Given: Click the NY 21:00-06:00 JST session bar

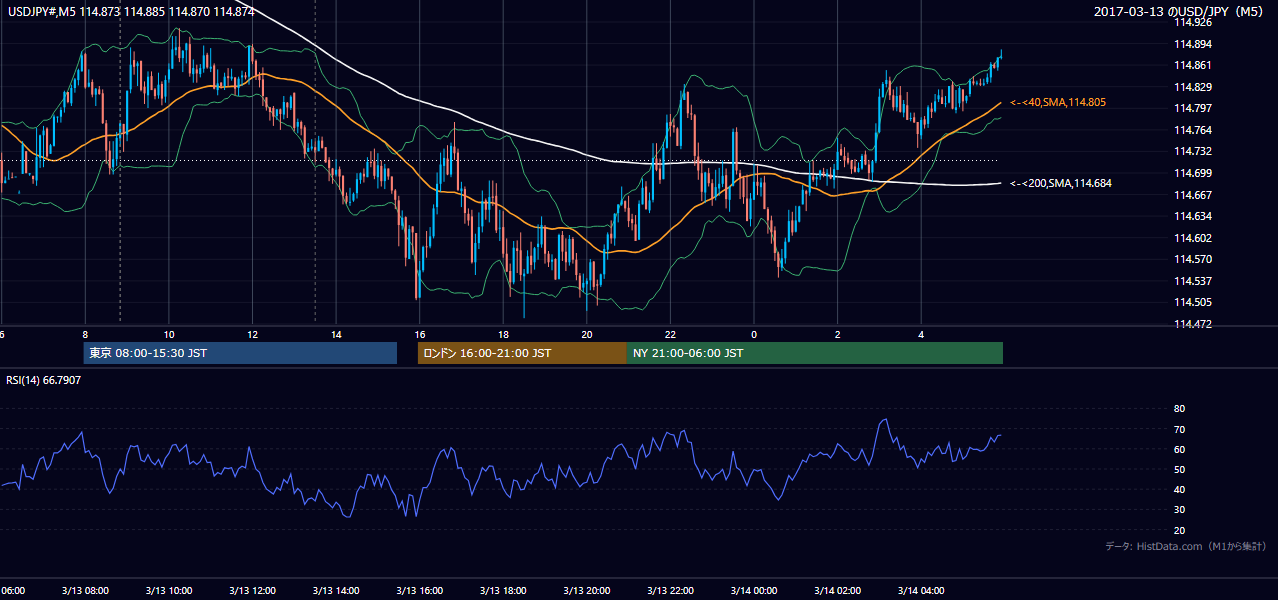Looking at the screenshot, I should [815, 353].
